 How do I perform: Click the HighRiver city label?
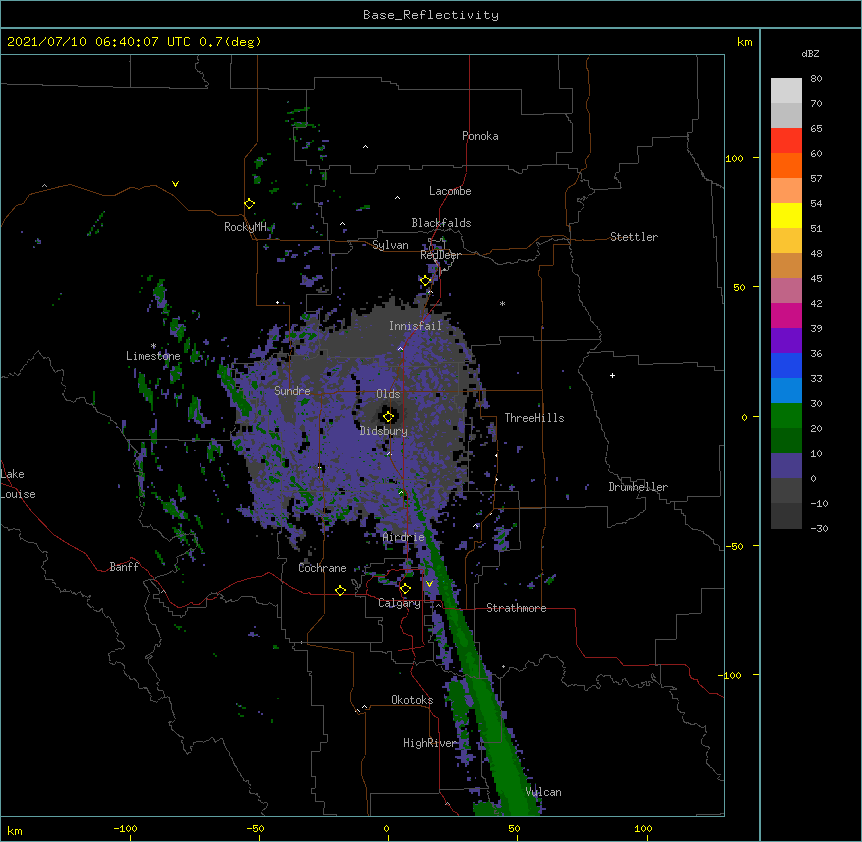click(x=430, y=743)
